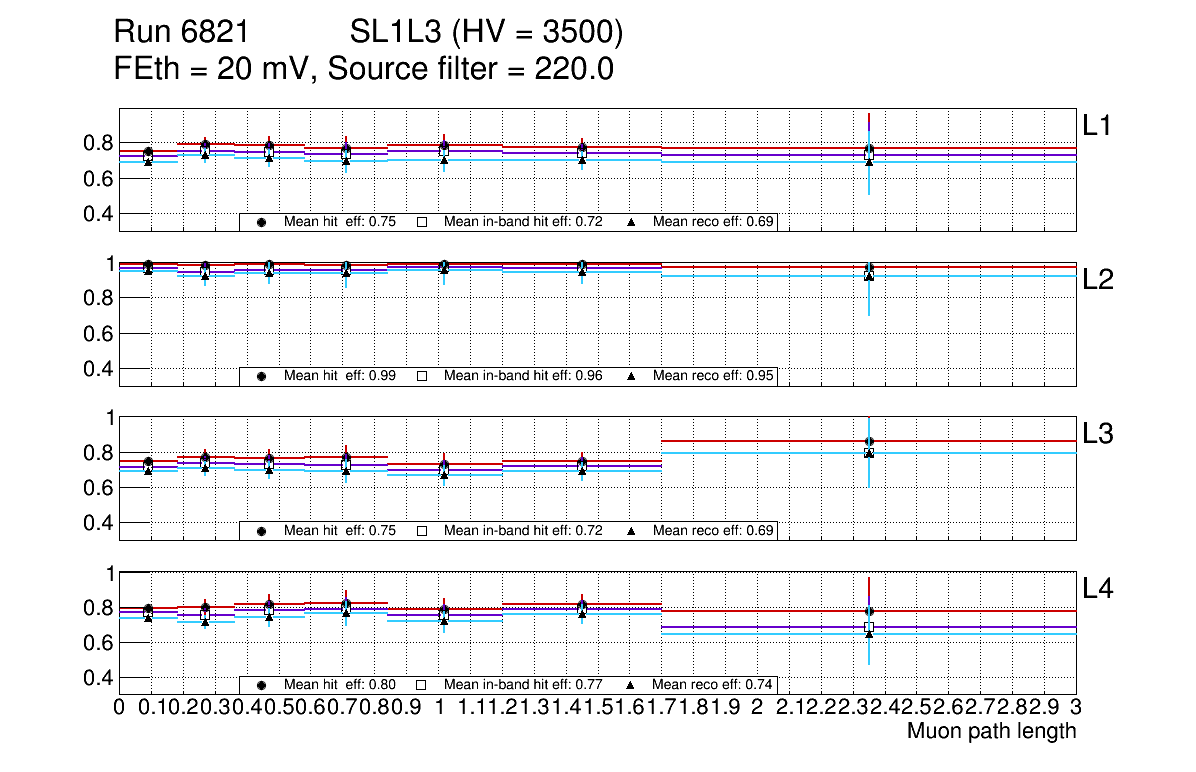This screenshot has width=1196, height=772.
Task: Select 'Mean reco eff: 0.74' legend text
Action: tap(714, 685)
